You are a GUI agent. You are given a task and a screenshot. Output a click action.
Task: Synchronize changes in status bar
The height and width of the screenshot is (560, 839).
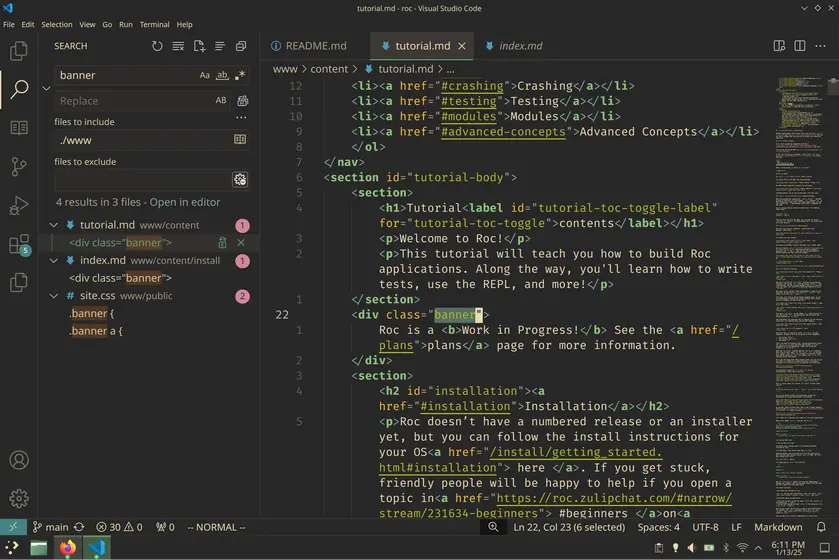[79, 527]
